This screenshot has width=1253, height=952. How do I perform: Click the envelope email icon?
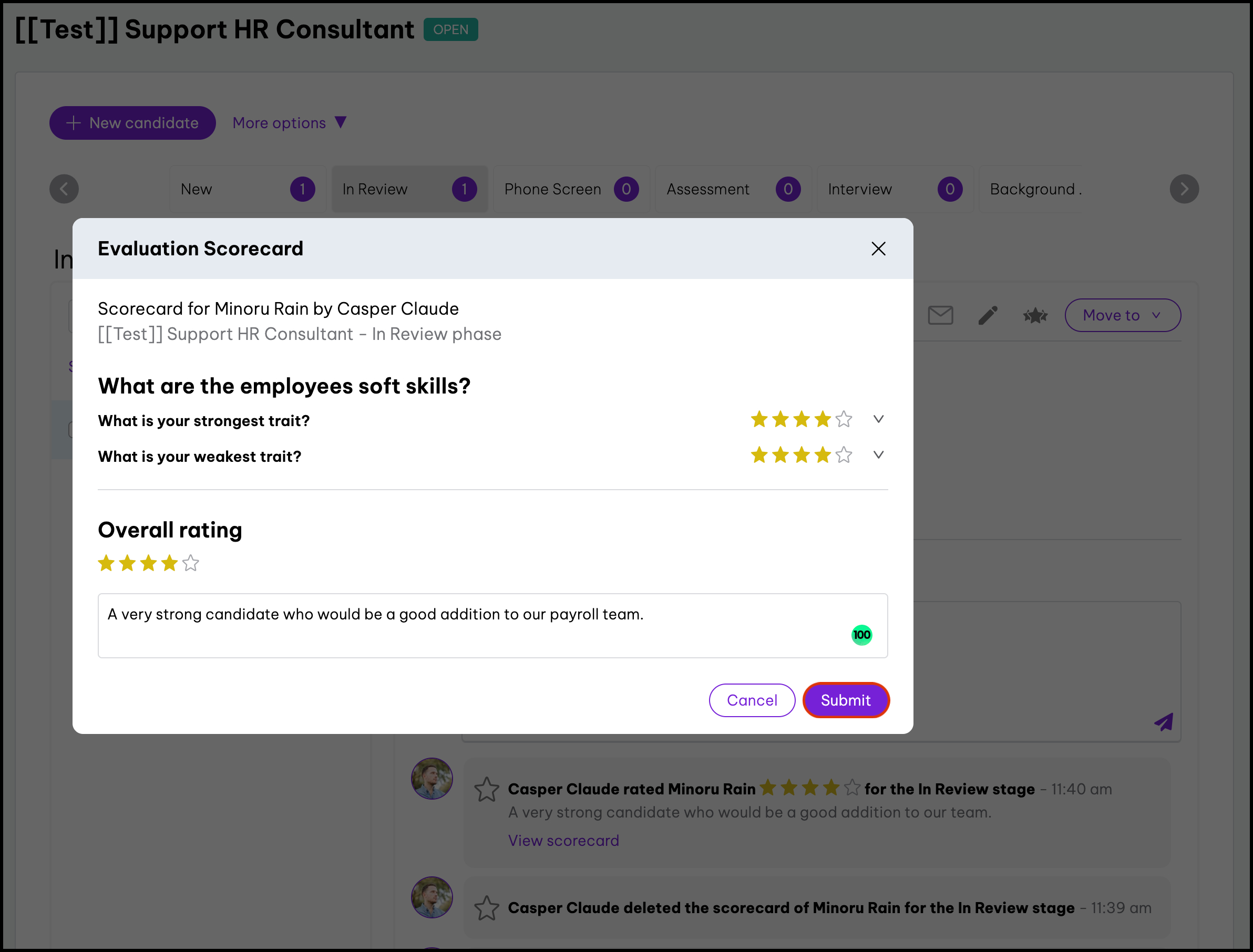point(940,315)
